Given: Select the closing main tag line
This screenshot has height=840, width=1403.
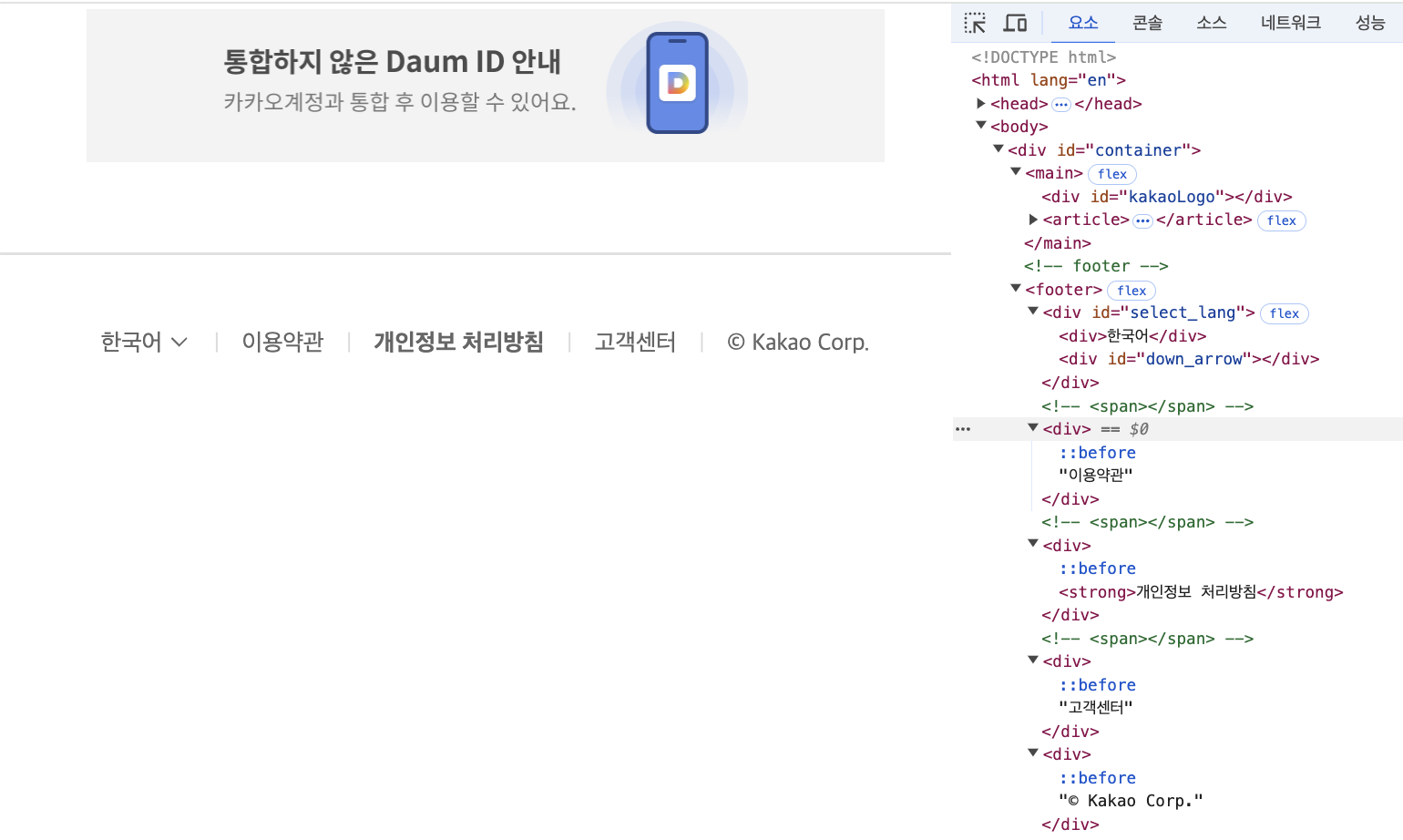Looking at the screenshot, I should coord(1058,243).
